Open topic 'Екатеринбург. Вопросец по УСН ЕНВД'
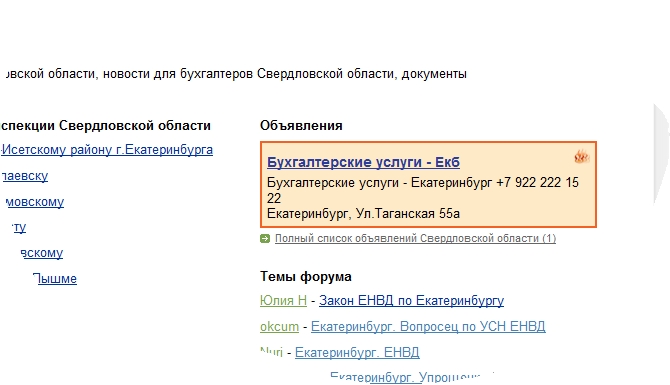This screenshot has height=385, width=670. coord(428,326)
